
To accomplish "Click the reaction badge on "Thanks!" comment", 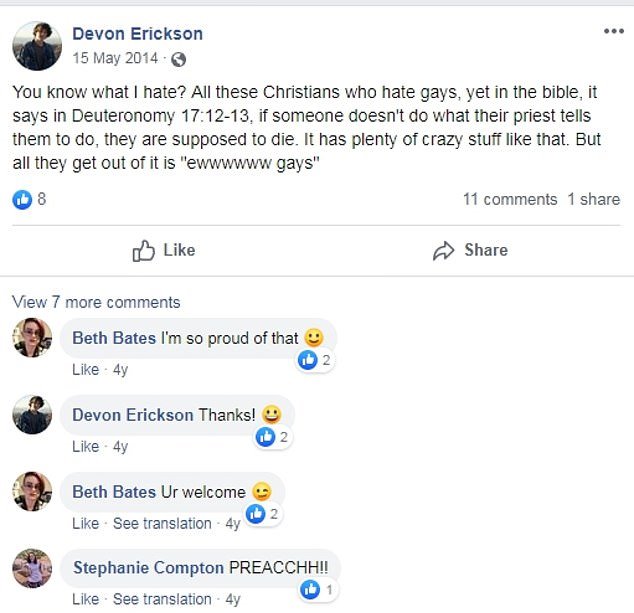I will [x=272, y=437].
